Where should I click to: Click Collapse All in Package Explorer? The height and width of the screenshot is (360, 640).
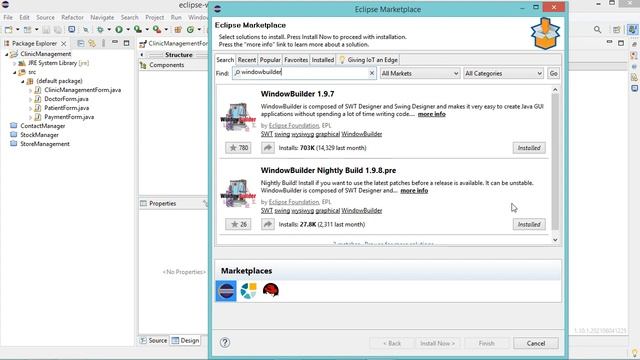[81, 43]
